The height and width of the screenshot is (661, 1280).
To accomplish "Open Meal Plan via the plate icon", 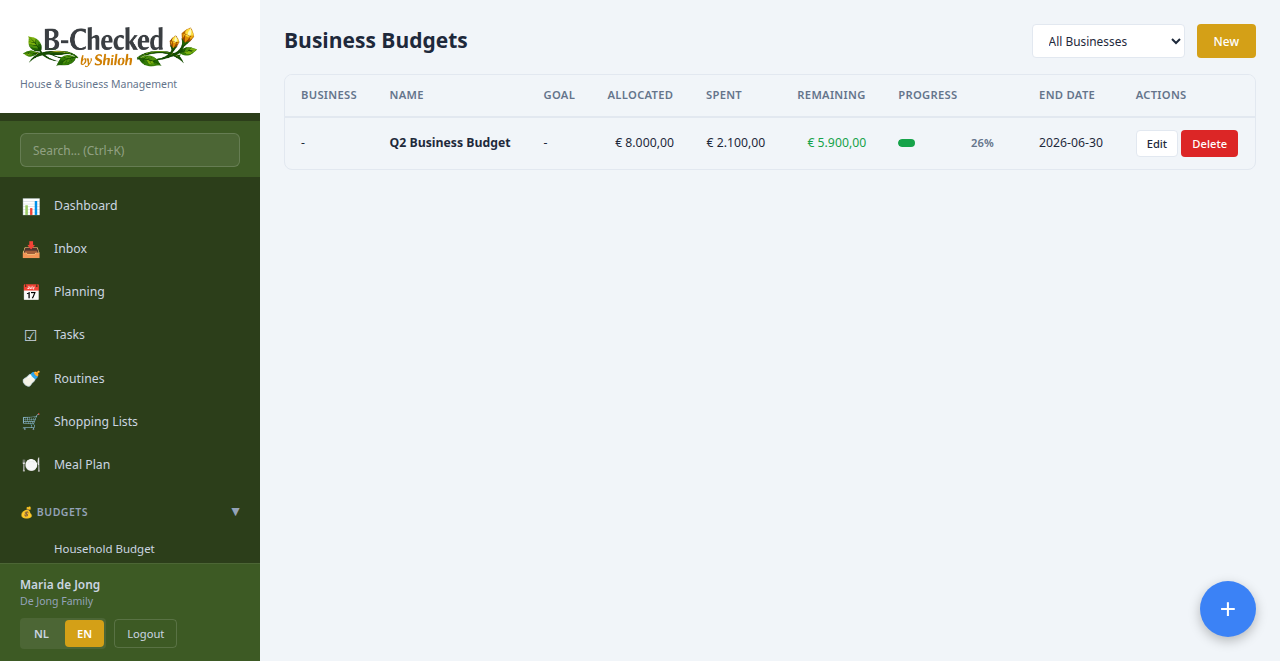I will click(x=30, y=464).
